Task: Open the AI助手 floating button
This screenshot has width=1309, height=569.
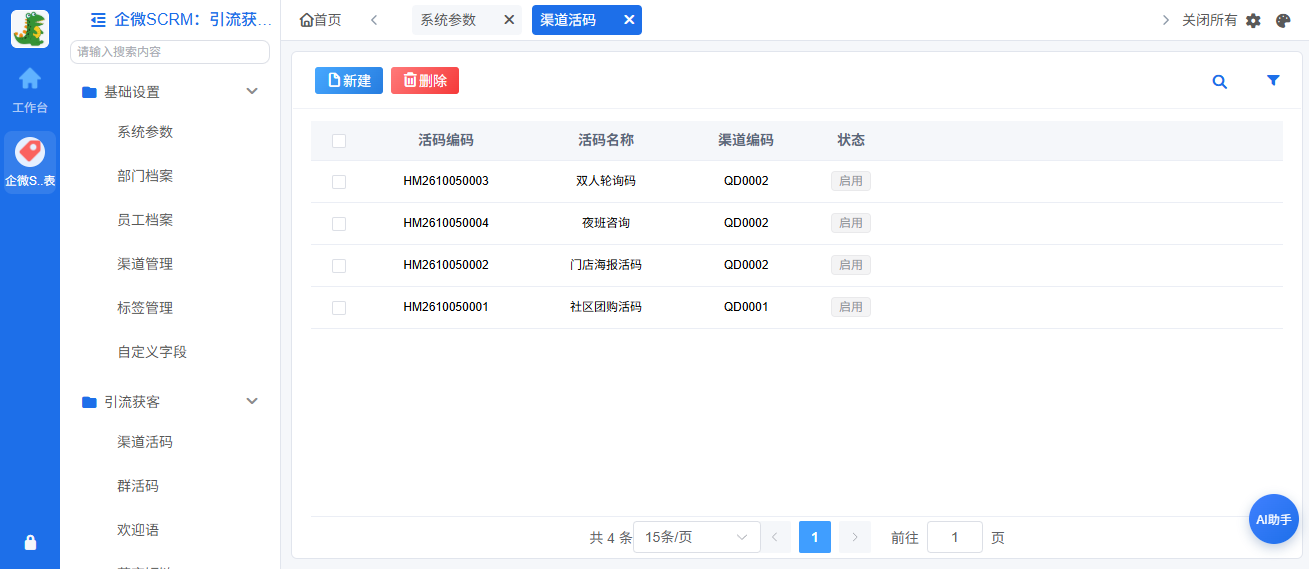Action: 1274,519
